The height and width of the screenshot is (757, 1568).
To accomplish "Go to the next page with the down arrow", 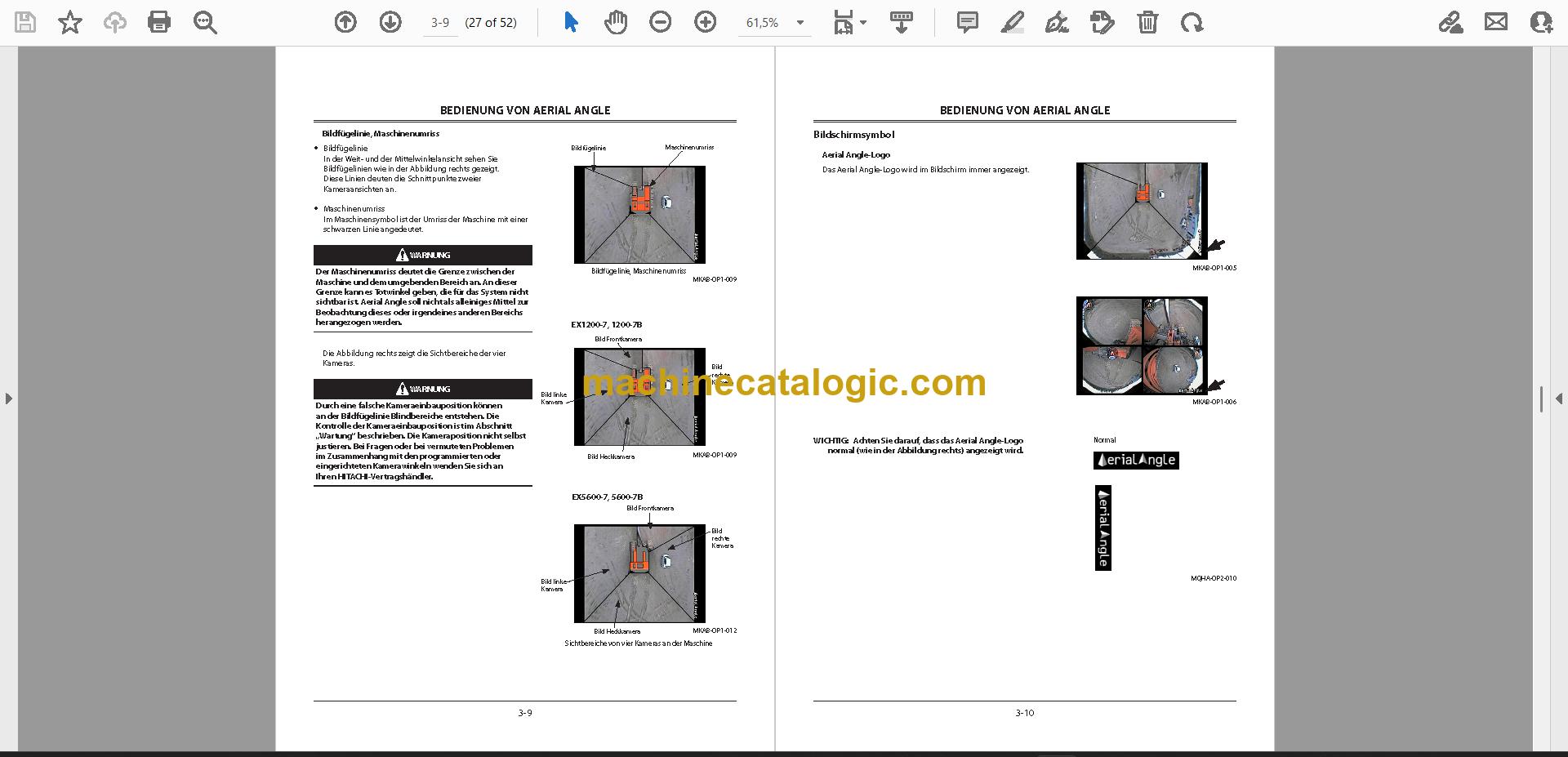I will tap(390, 22).
